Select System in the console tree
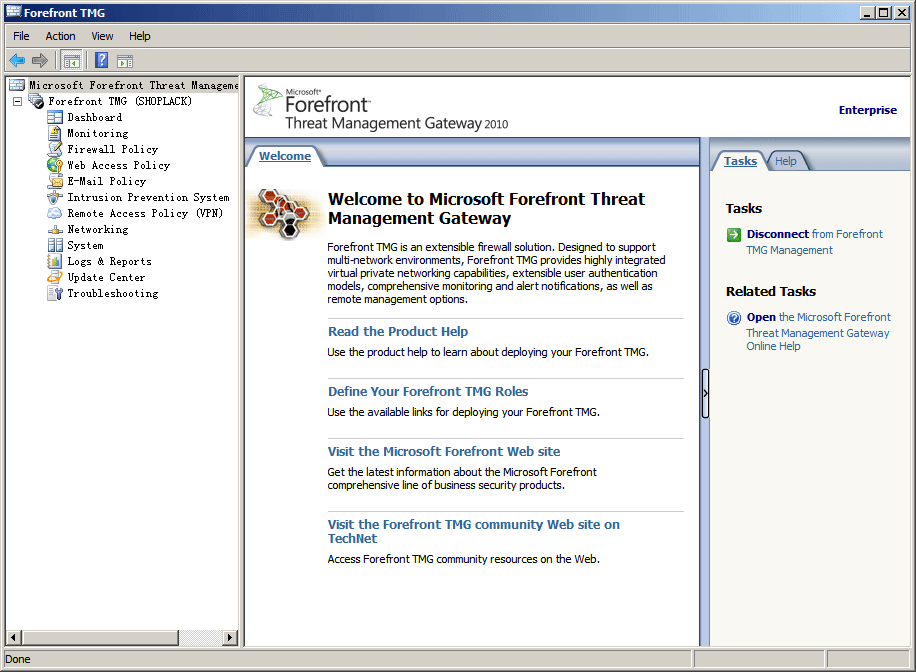Screen dimensions: 916x672 pyautogui.click(x=85, y=245)
